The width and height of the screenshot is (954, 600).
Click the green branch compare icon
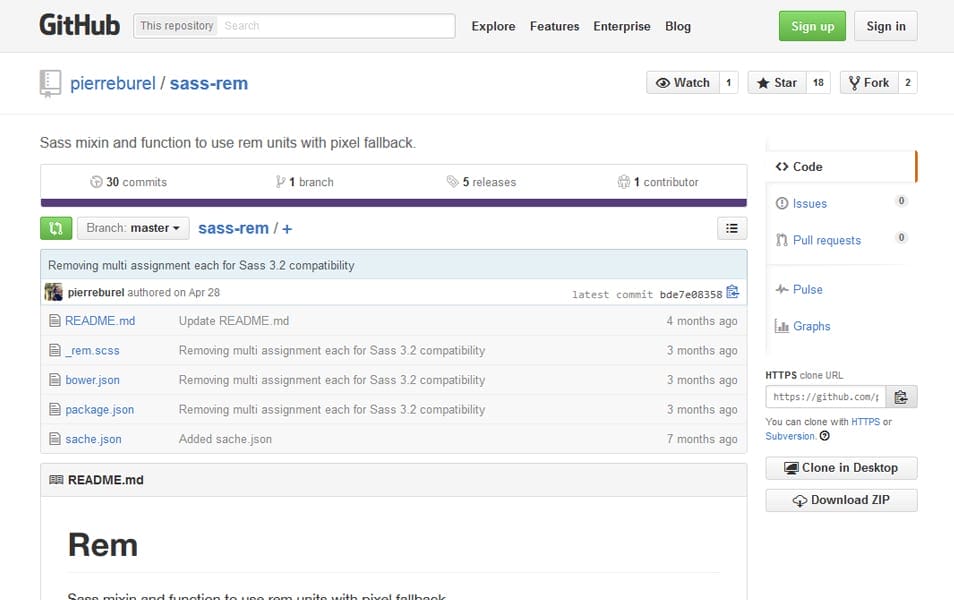click(55, 228)
